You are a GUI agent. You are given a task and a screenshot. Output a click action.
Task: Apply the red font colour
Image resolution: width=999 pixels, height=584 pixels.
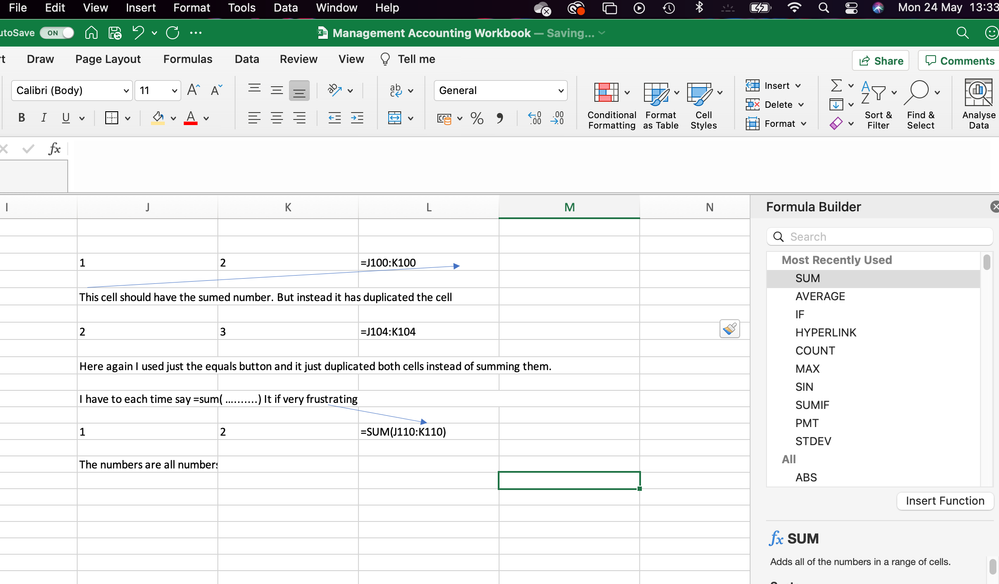(x=190, y=118)
